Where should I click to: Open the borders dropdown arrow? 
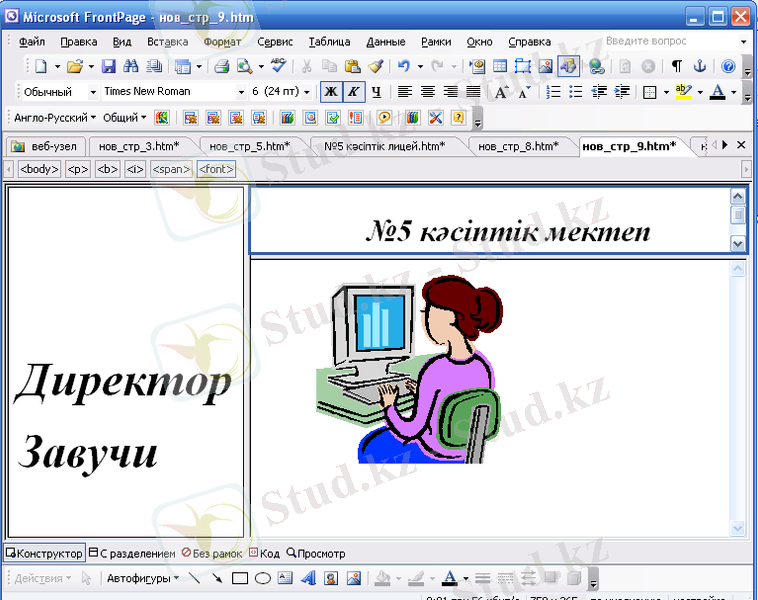pyautogui.click(x=666, y=92)
